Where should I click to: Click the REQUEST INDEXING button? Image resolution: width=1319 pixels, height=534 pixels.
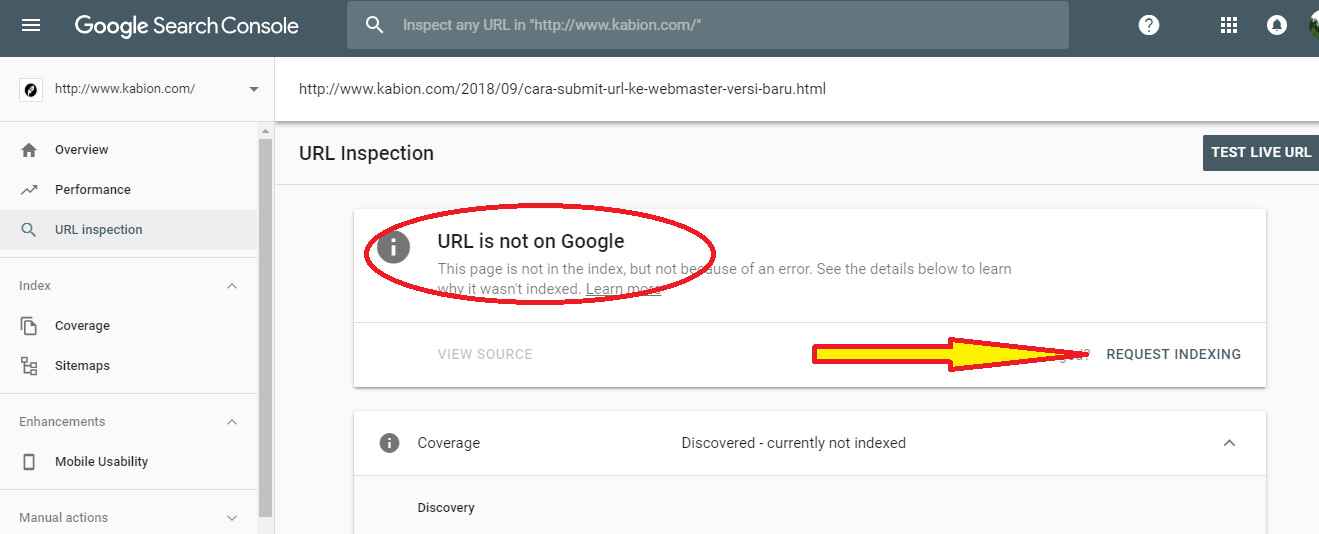click(x=1173, y=354)
